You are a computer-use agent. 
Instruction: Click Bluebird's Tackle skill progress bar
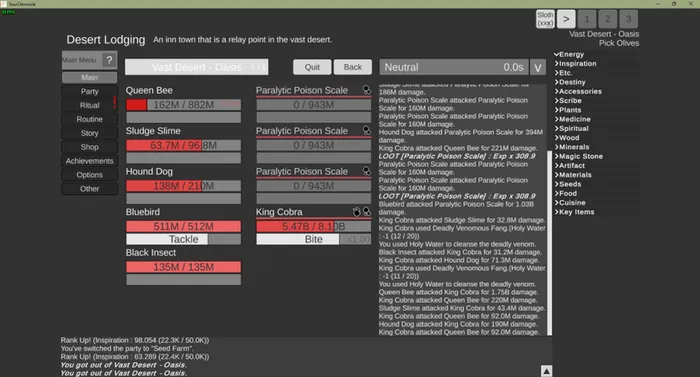(183, 239)
